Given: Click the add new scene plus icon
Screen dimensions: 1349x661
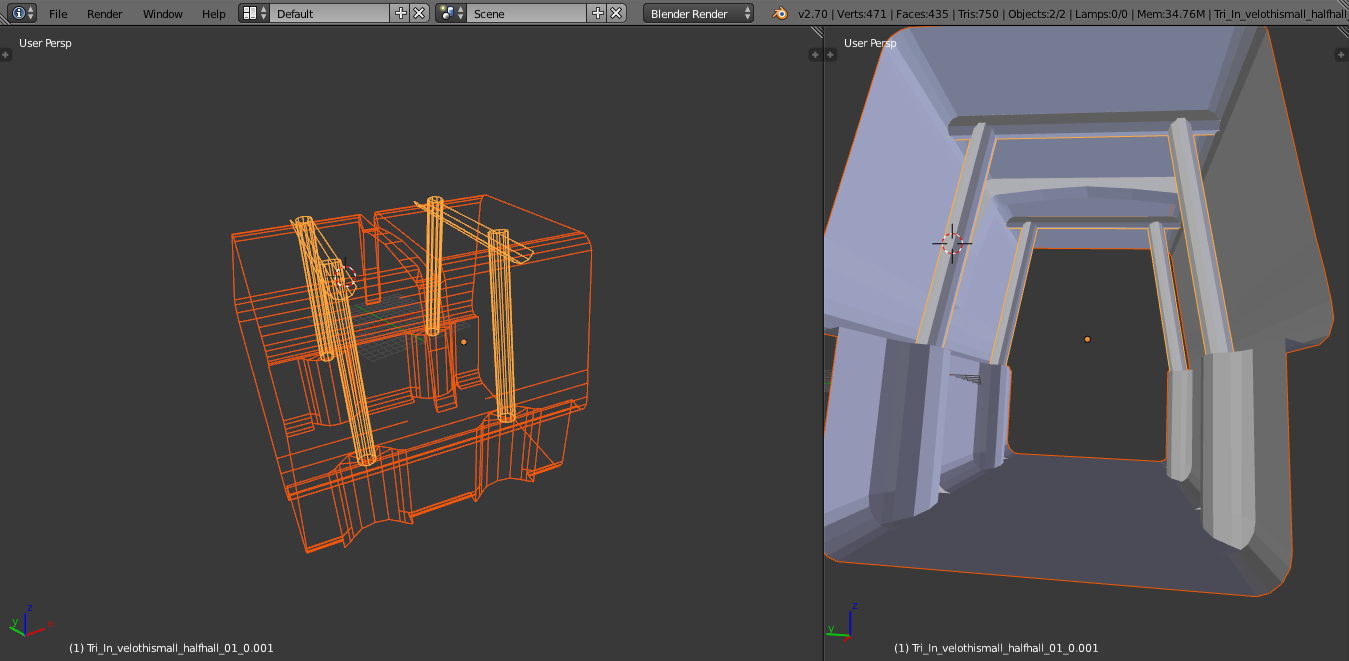Looking at the screenshot, I should click(598, 13).
